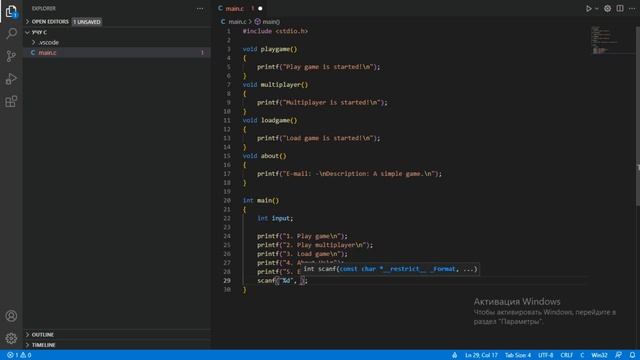This screenshot has width=640, height=360.
Task: Run the C file with play button
Action: (589, 9)
